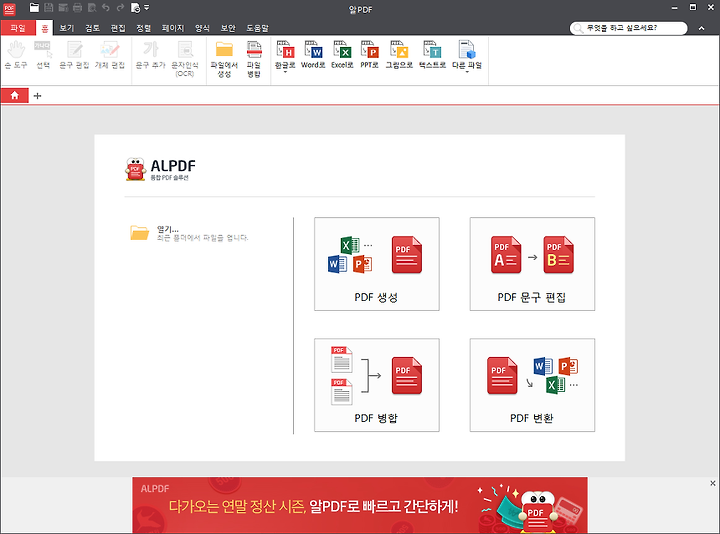
Task: Click the PDF 생성 card
Action: tap(377, 264)
